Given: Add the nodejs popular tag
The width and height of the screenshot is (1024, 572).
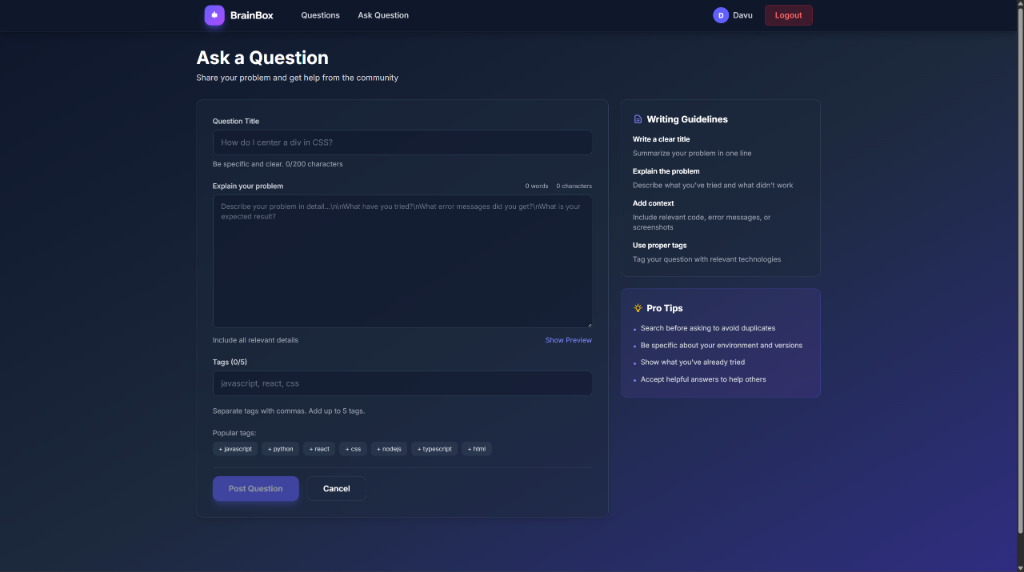Looking at the screenshot, I should pyautogui.click(x=389, y=449).
